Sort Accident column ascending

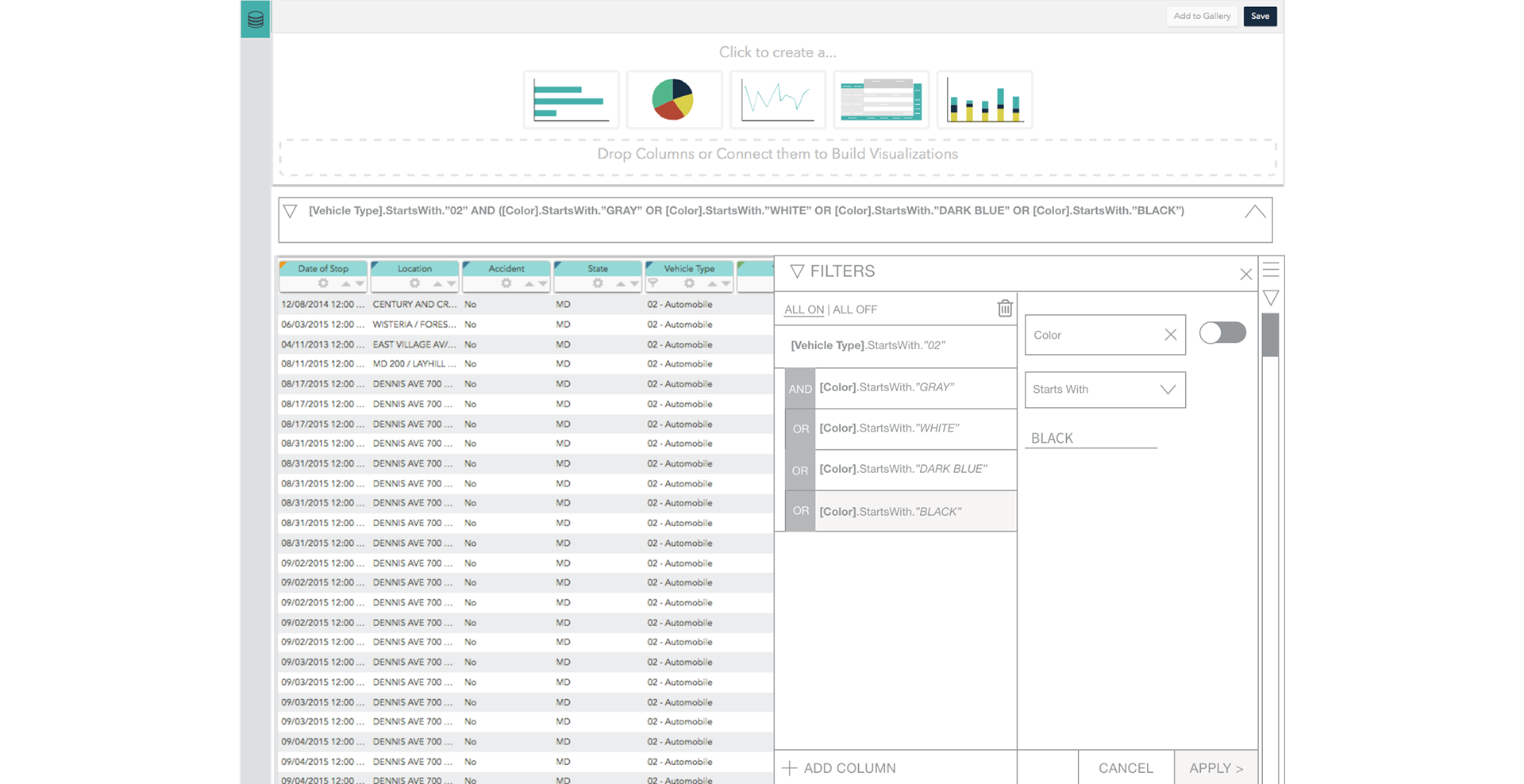click(x=529, y=283)
